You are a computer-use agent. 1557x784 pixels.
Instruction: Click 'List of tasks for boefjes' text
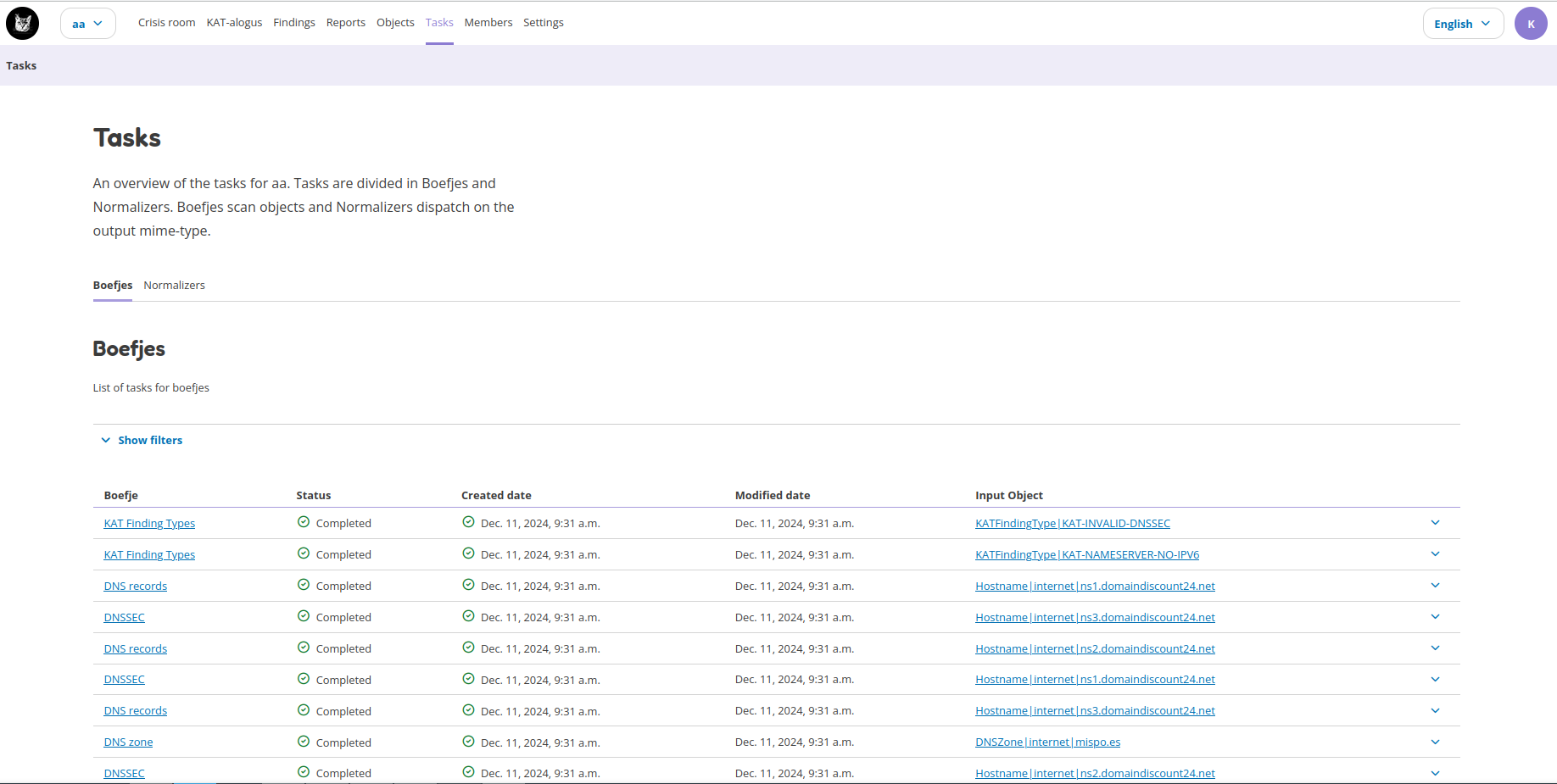[151, 388]
